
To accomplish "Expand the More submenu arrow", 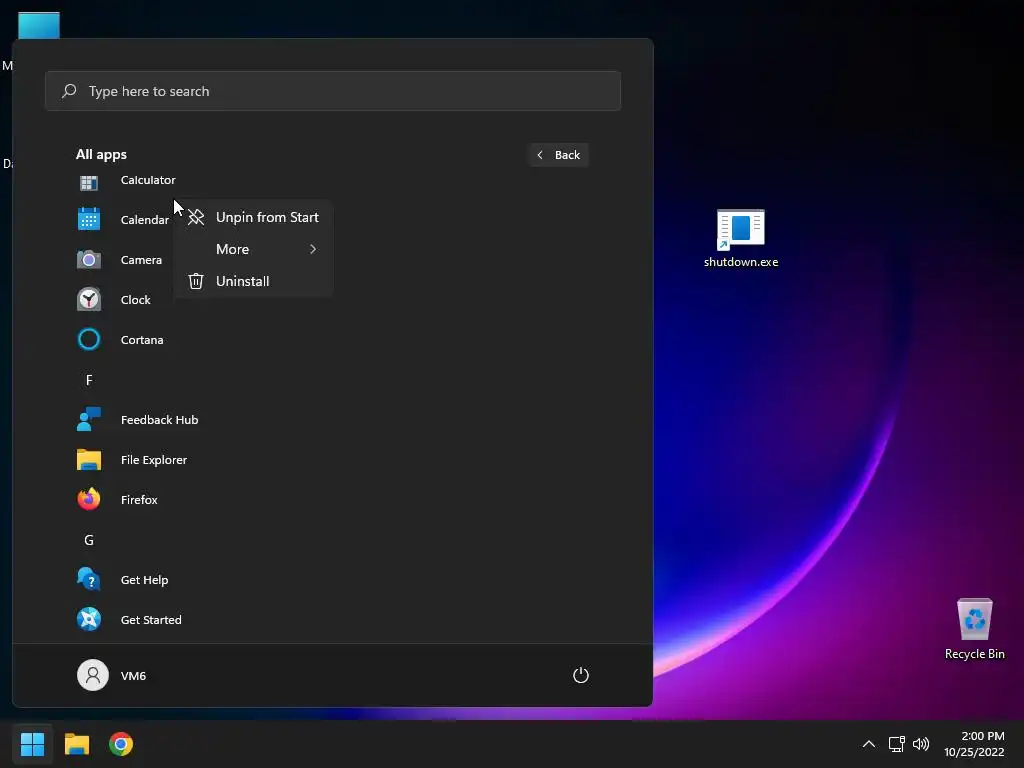I will tap(313, 249).
